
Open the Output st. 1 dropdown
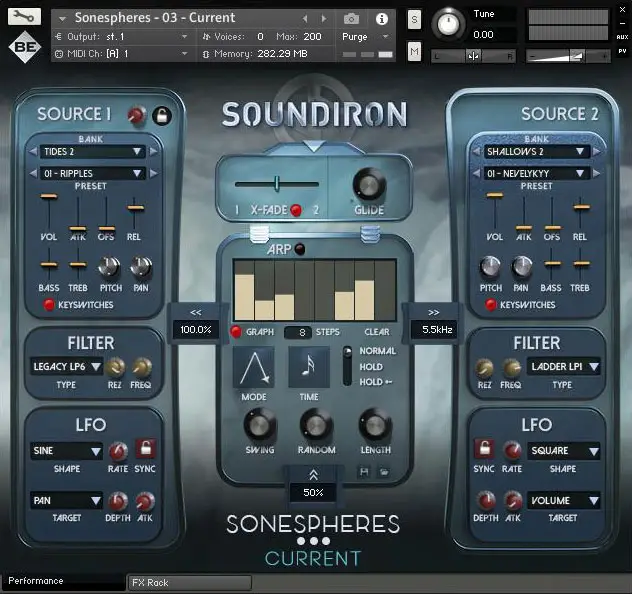pos(122,37)
